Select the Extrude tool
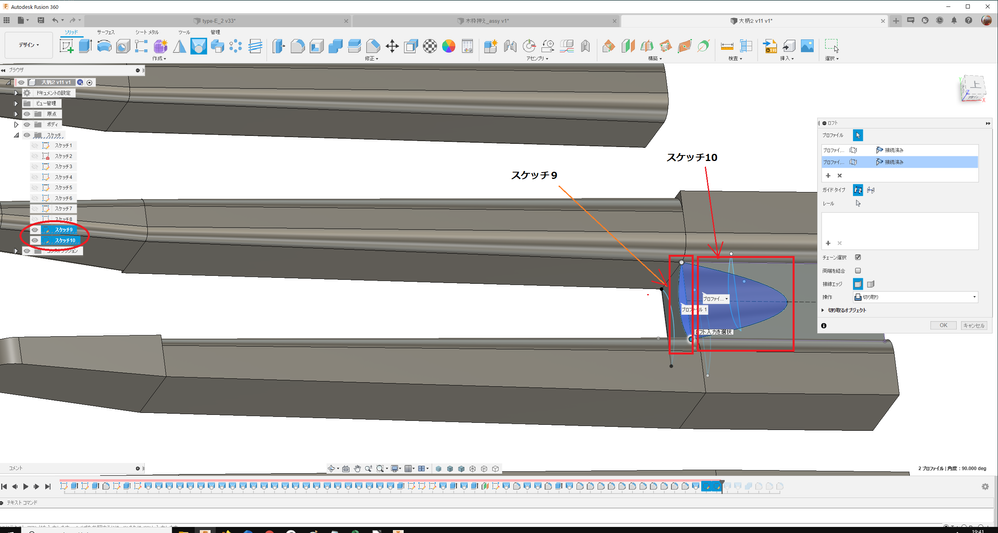 [86, 46]
